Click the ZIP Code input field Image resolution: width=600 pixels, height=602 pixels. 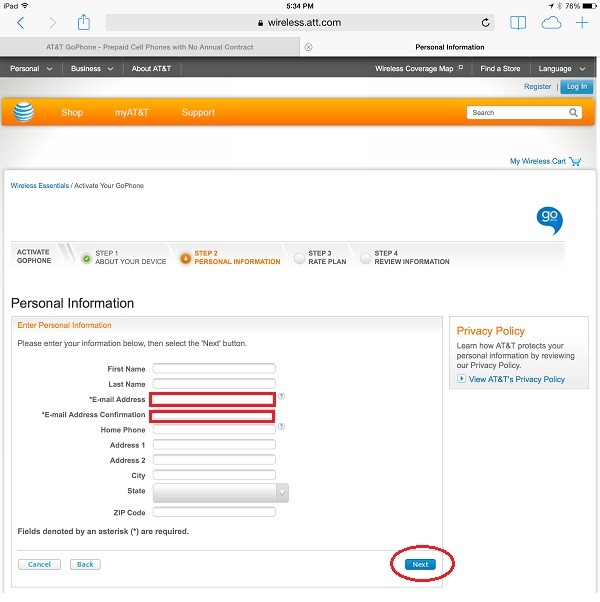pyautogui.click(x=214, y=512)
